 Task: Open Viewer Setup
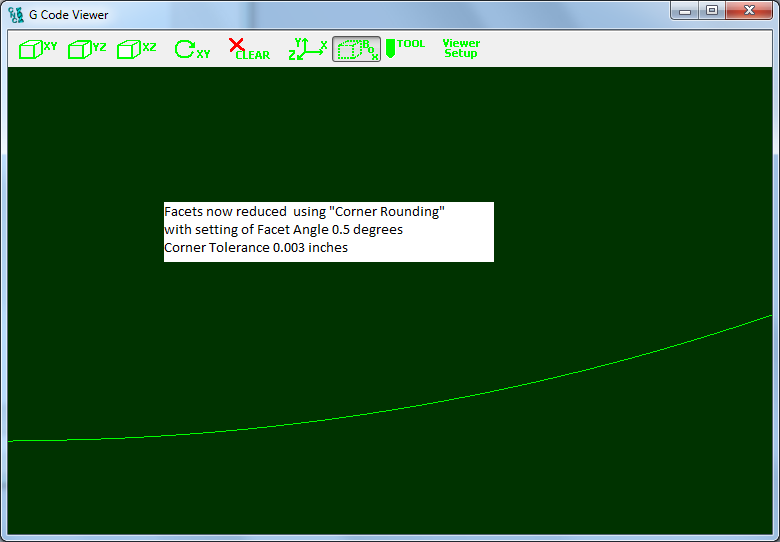461,49
